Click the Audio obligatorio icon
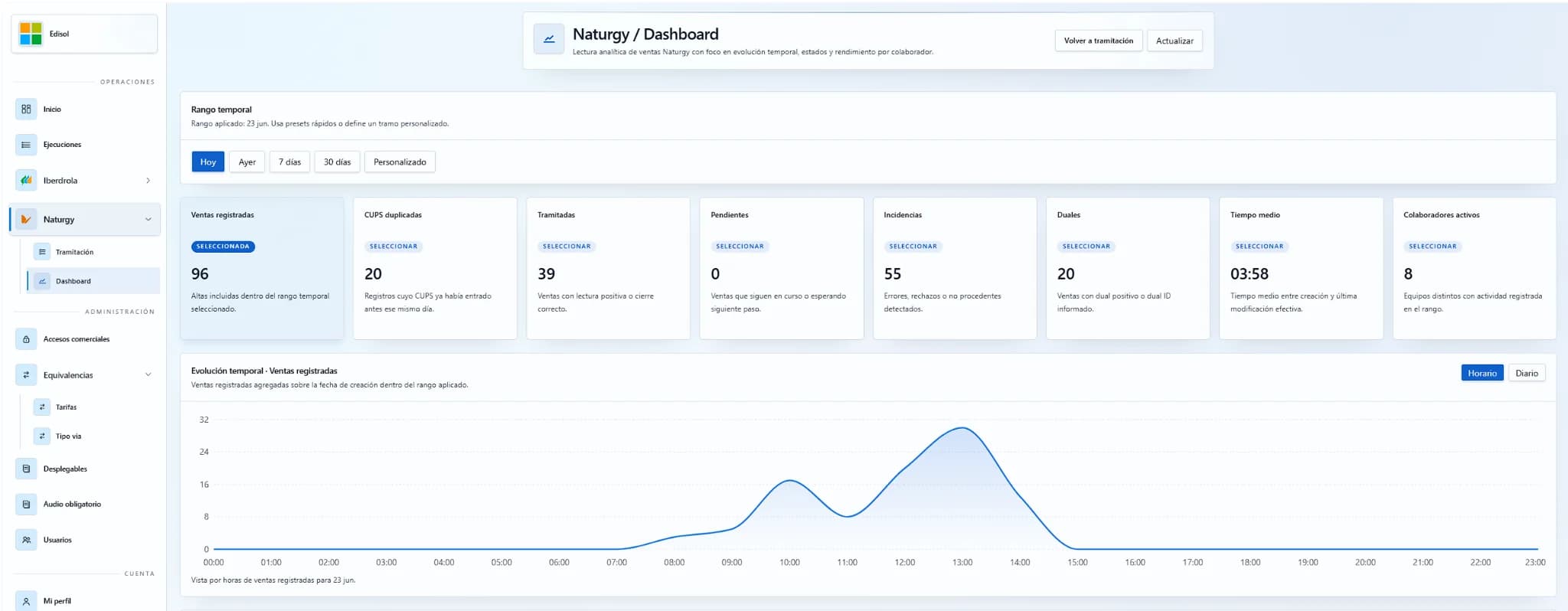The width and height of the screenshot is (1568, 611). pos(26,505)
